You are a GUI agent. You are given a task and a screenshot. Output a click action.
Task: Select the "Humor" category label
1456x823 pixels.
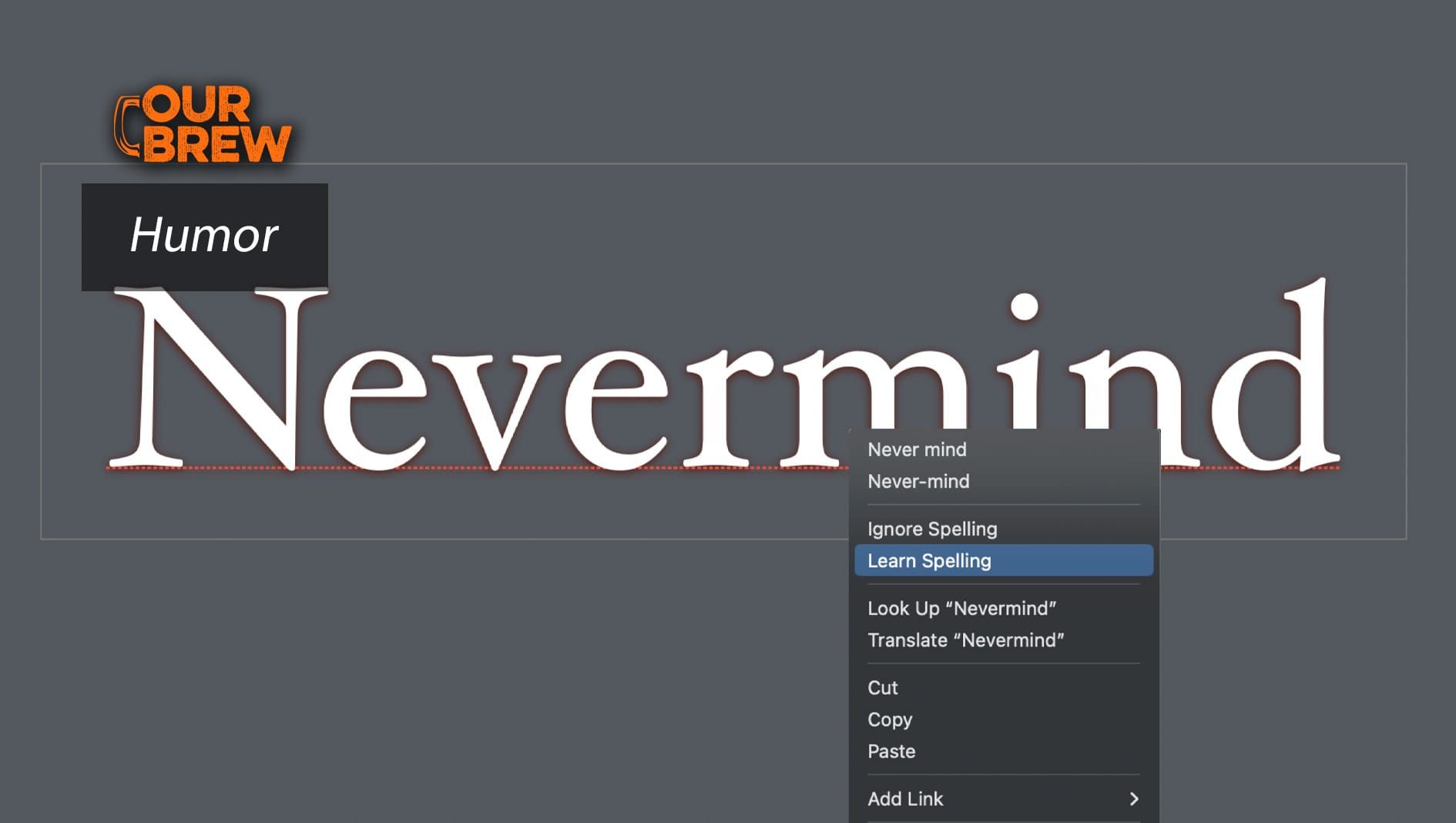click(x=203, y=236)
